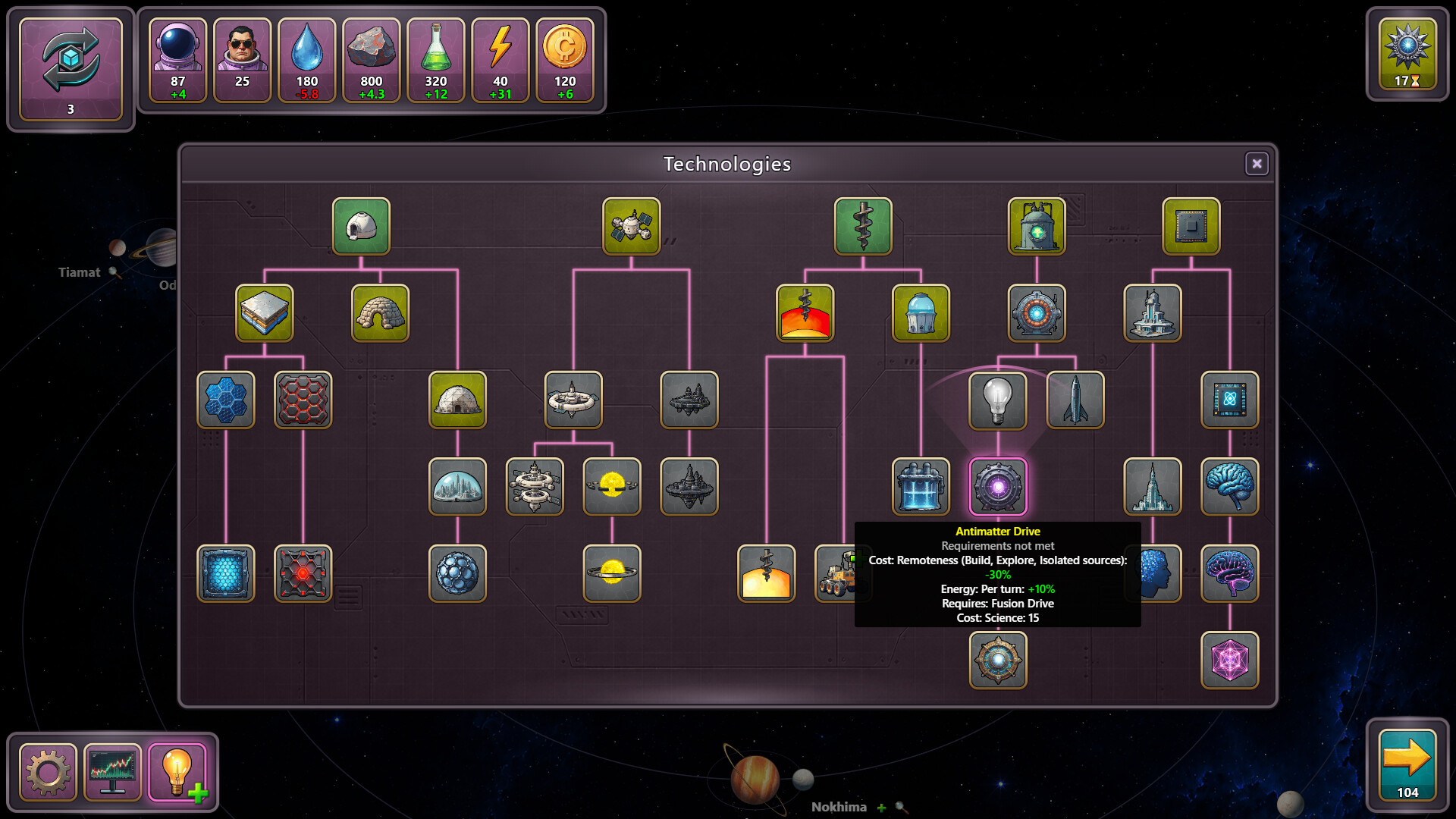Select the blue circuit processor technology

(1230, 400)
